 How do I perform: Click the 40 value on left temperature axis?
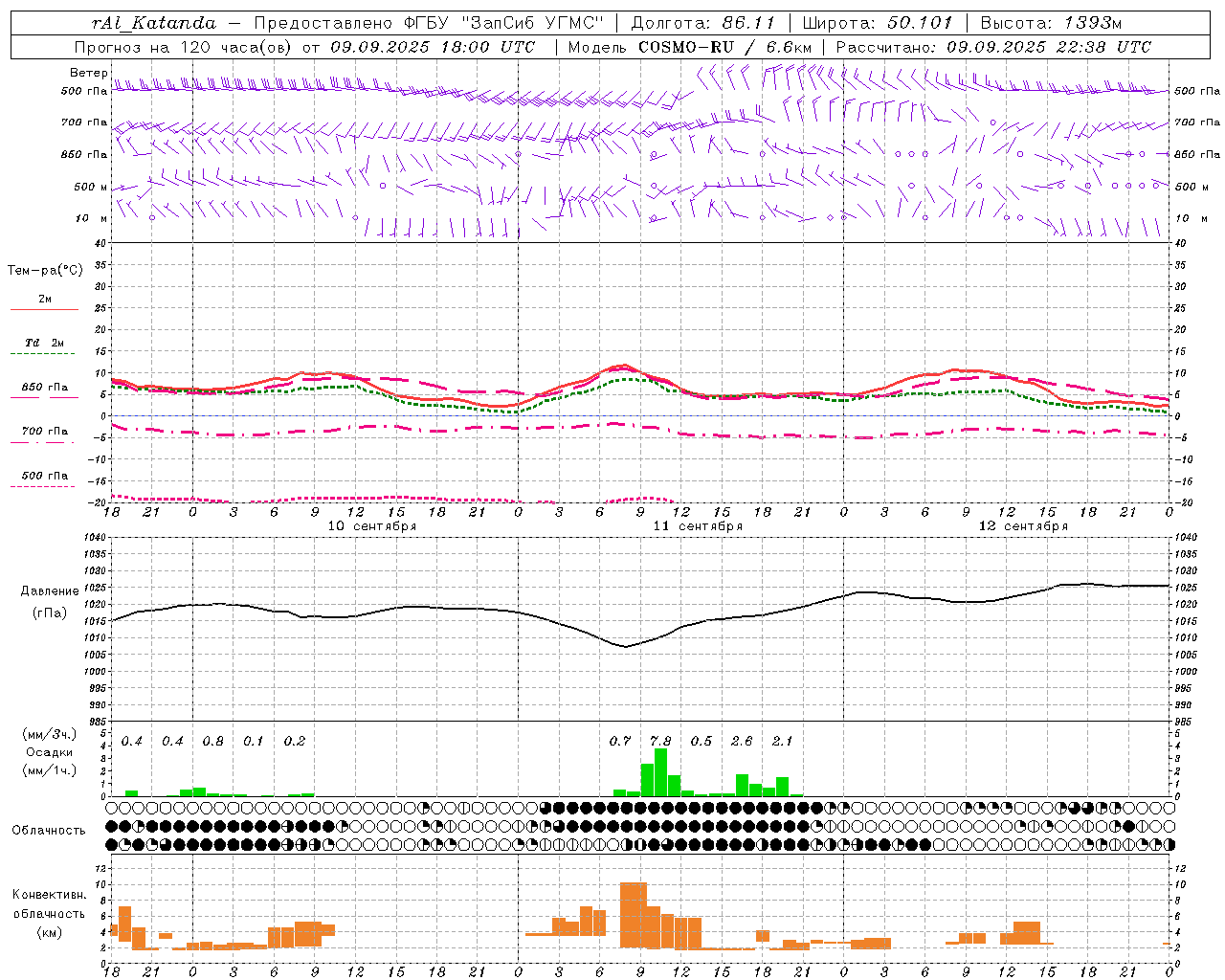click(99, 243)
